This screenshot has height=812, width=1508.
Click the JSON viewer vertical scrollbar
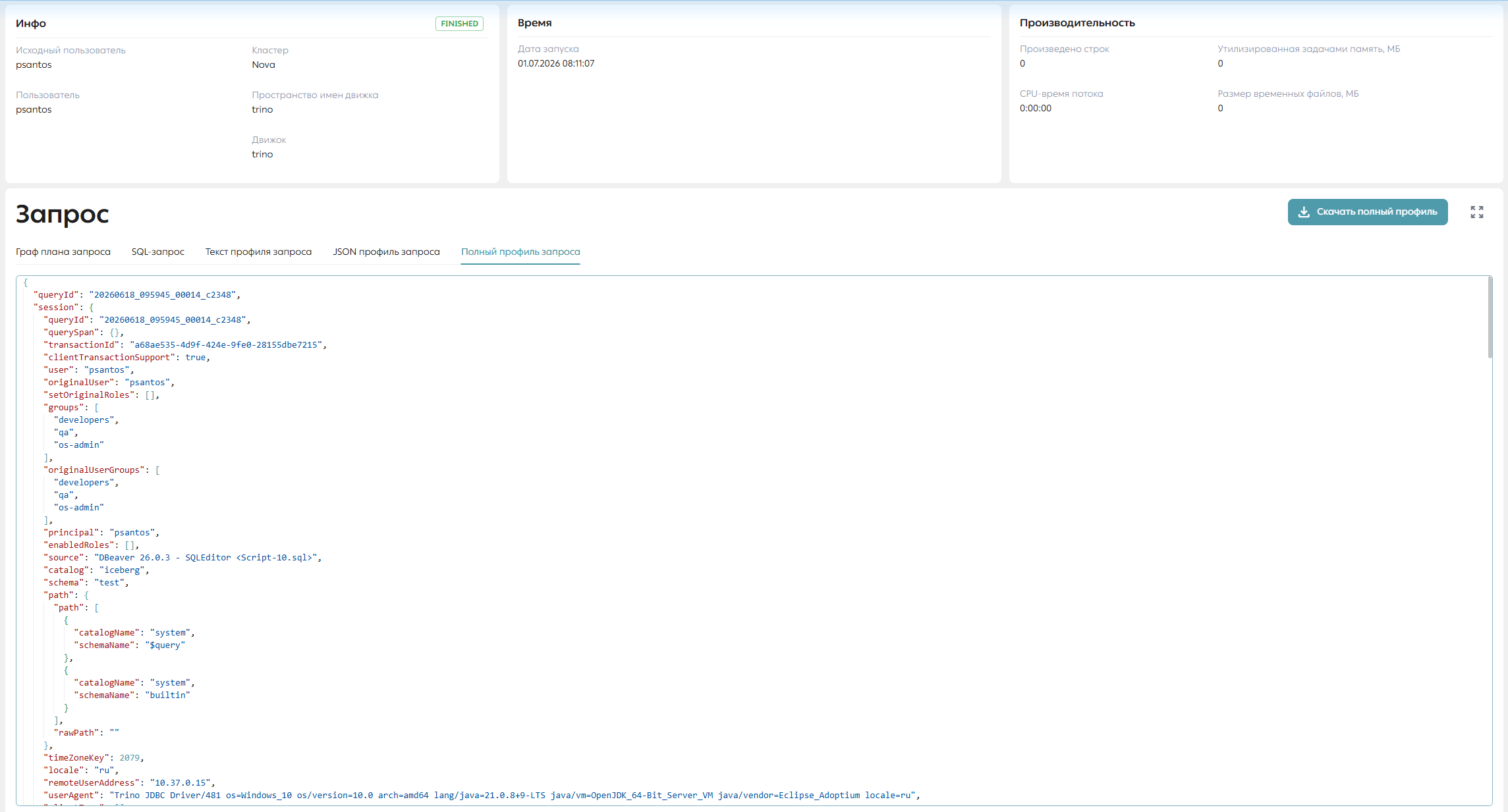click(x=1490, y=317)
